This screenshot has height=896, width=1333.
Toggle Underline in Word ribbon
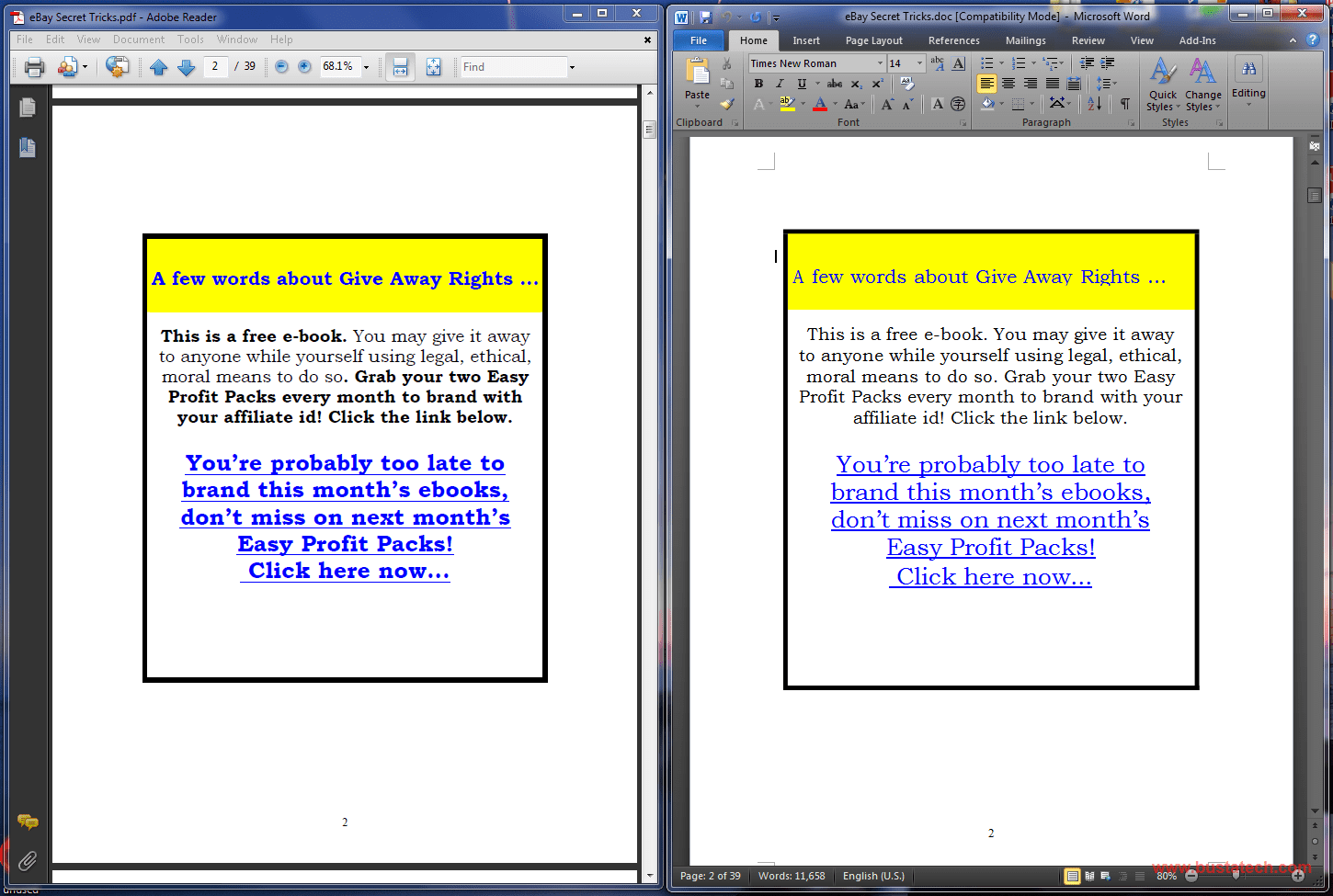tap(801, 84)
